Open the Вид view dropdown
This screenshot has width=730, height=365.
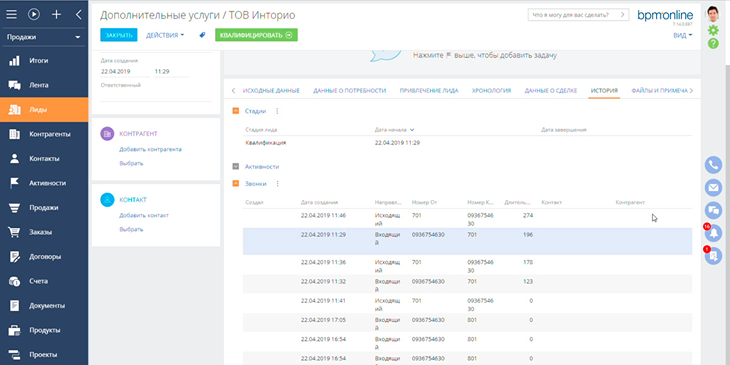pyautogui.click(x=683, y=35)
